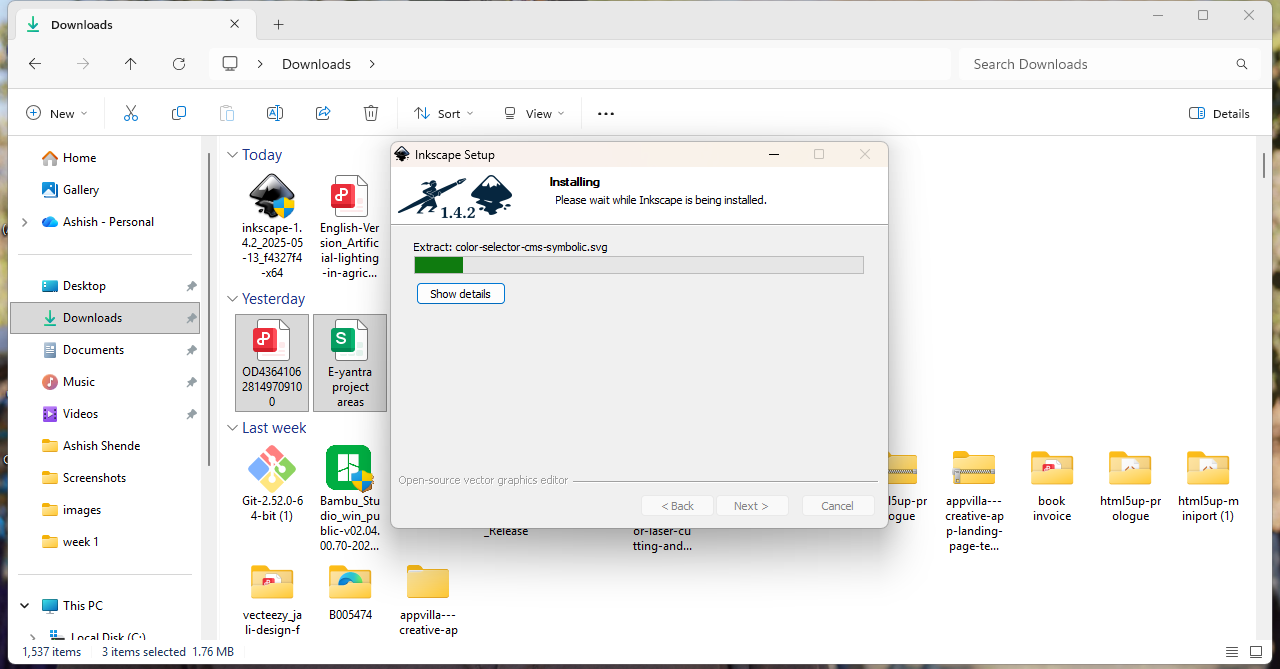Select inkscape-1.4.2 installer file
Screen dimensions: 1280x669
pos(271,226)
